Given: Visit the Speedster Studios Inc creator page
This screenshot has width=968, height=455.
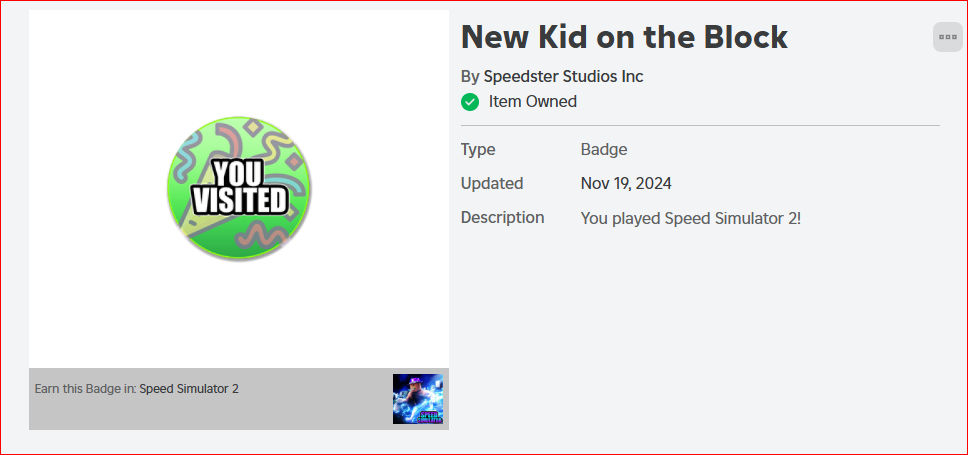Looking at the screenshot, I should click(x=563, y=77).
